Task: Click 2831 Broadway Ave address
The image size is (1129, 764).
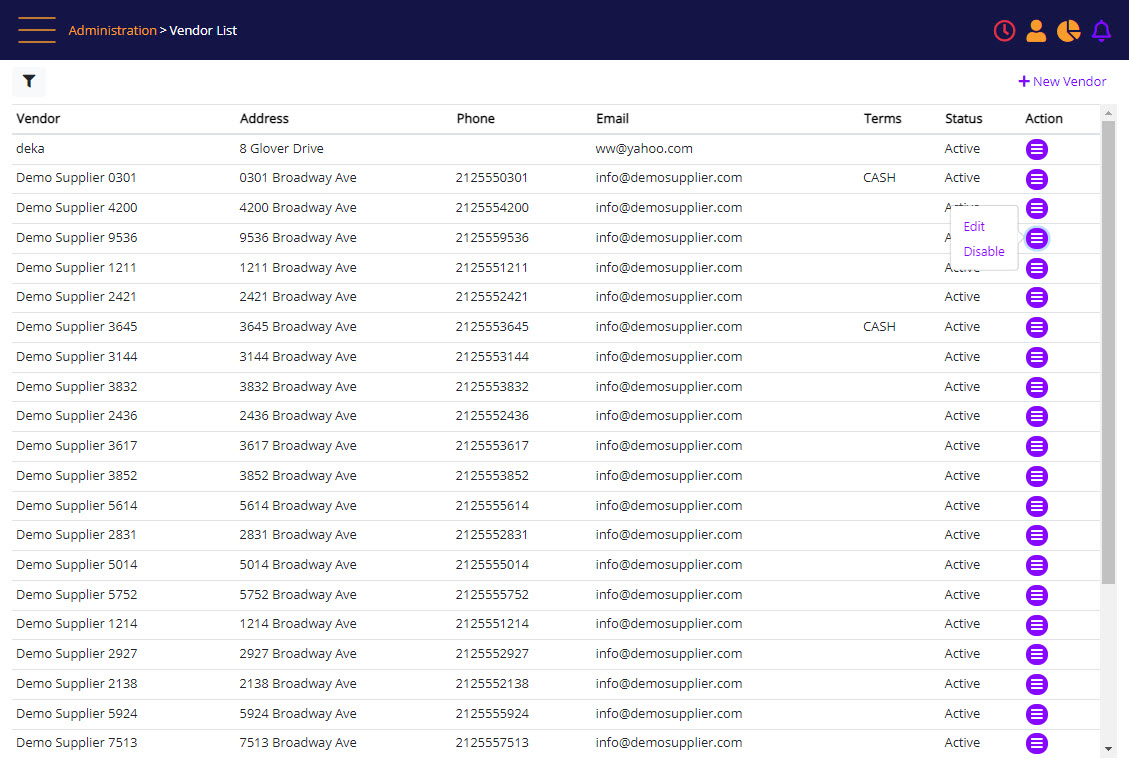Action: pos(298,534)
